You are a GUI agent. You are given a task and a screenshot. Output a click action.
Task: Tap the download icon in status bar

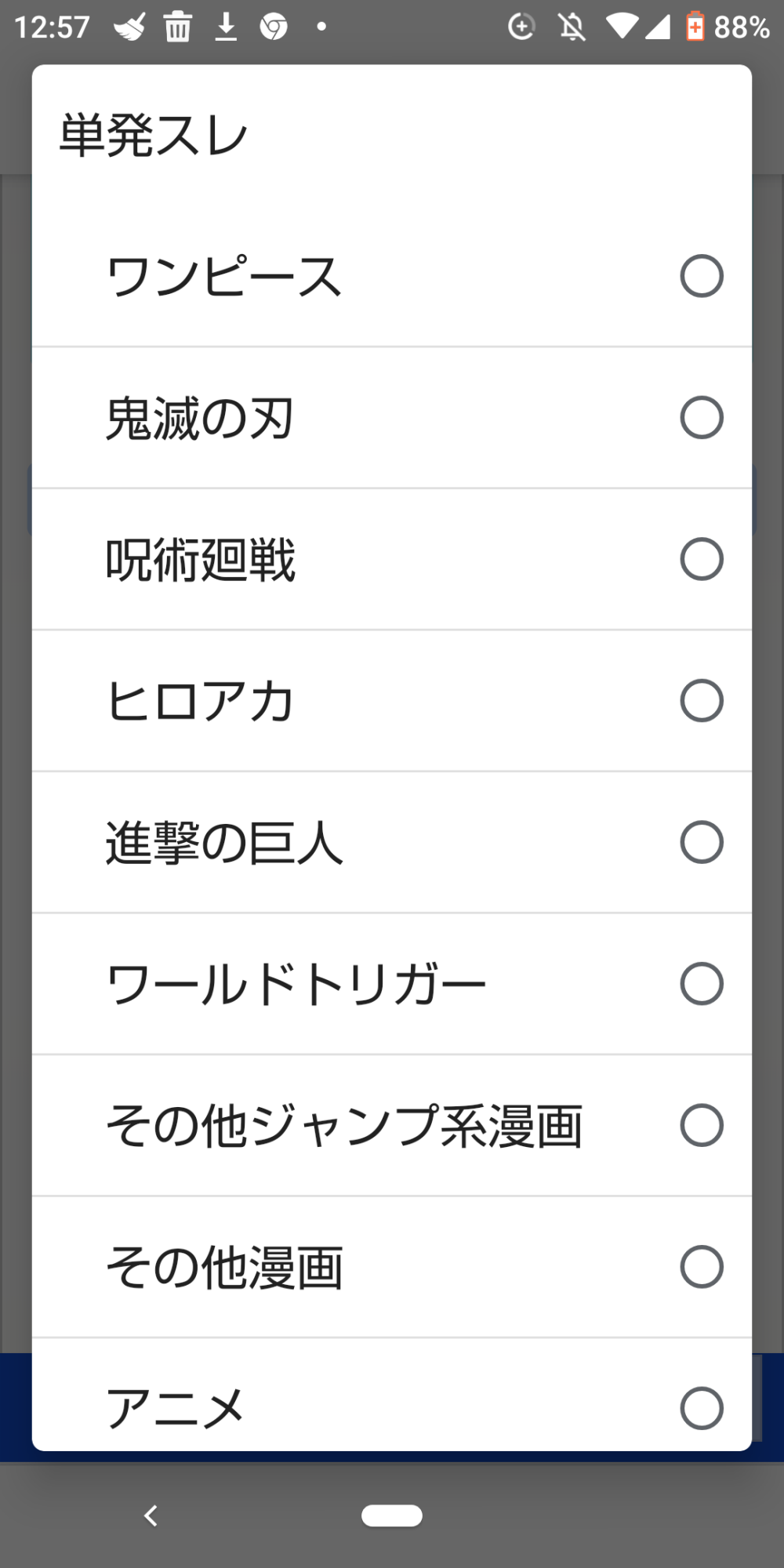pyautogui.click(x=226, y=27)
